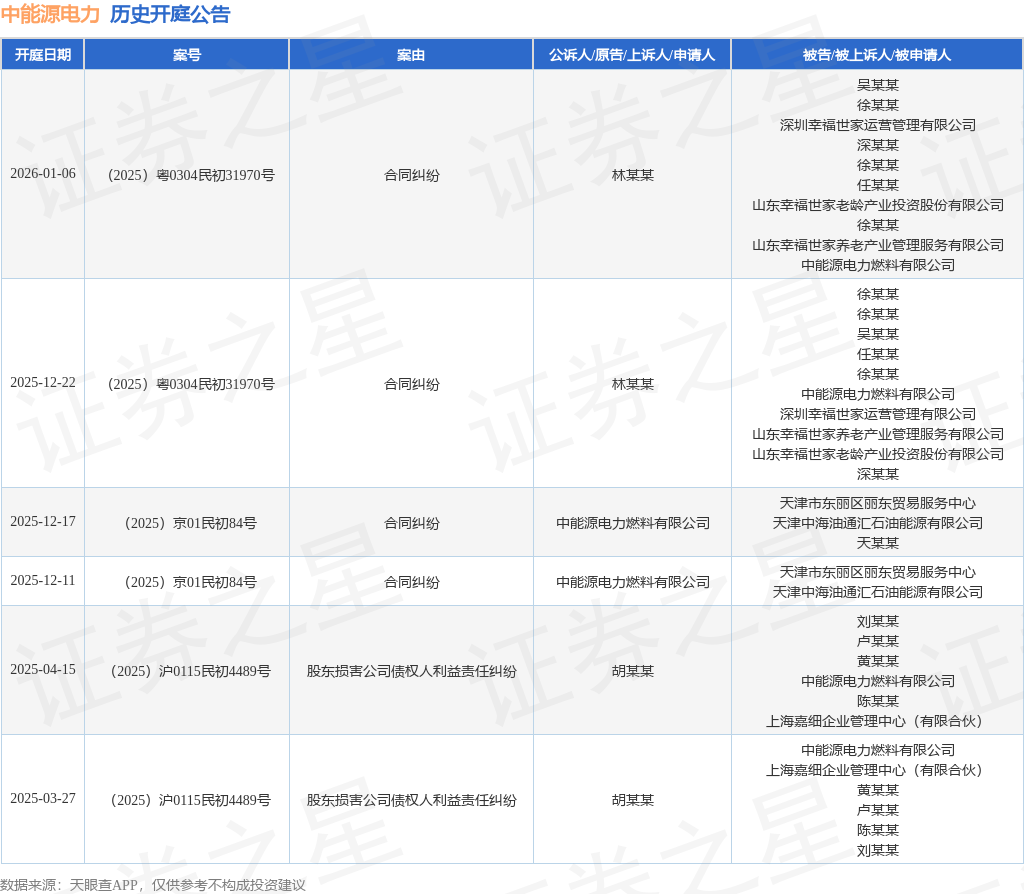
Task: Click case number 京01民初84号 in 2025-12-17 row
Action: (191, 523)
